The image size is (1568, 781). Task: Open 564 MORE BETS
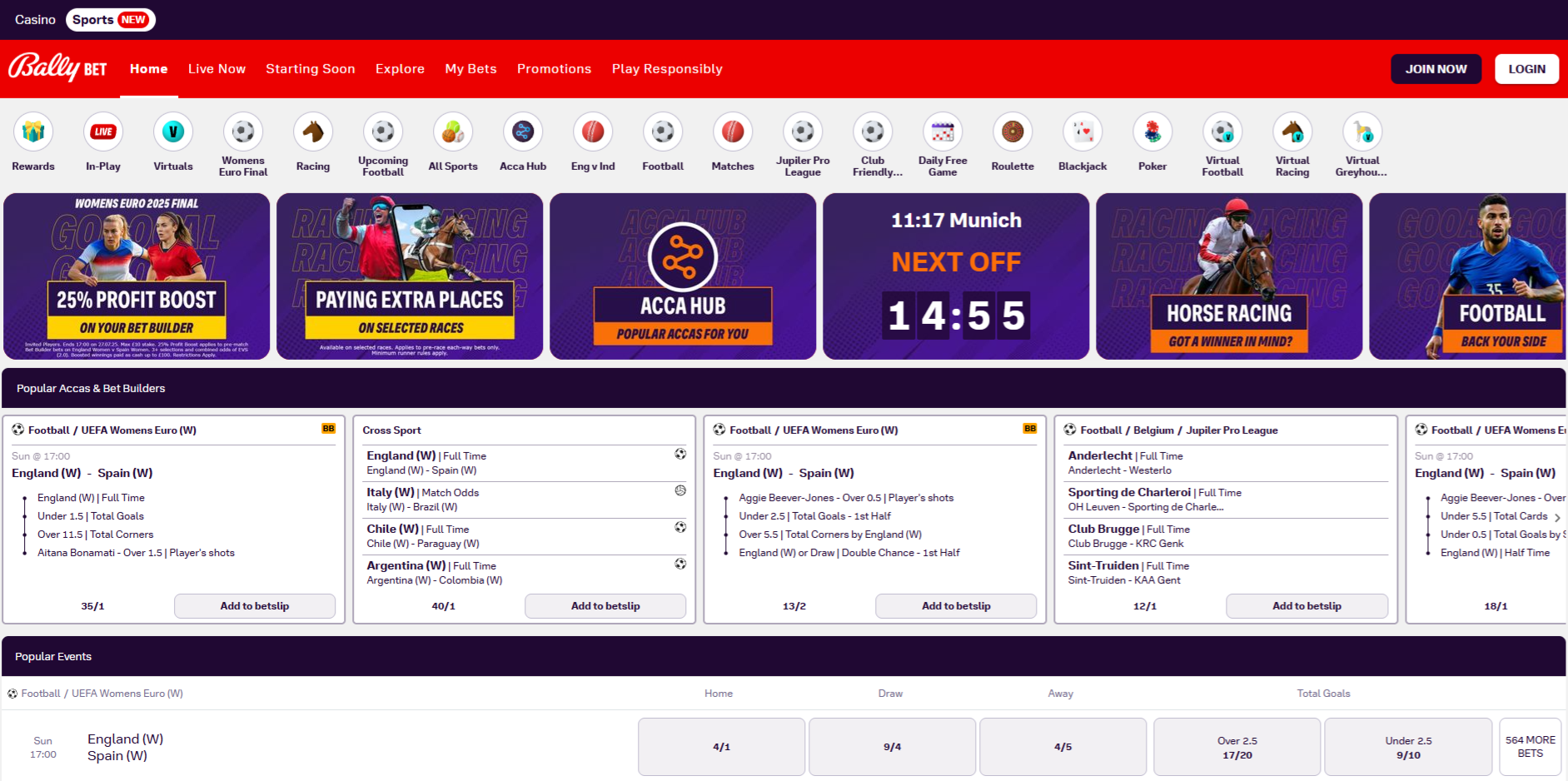point(1531,747)
